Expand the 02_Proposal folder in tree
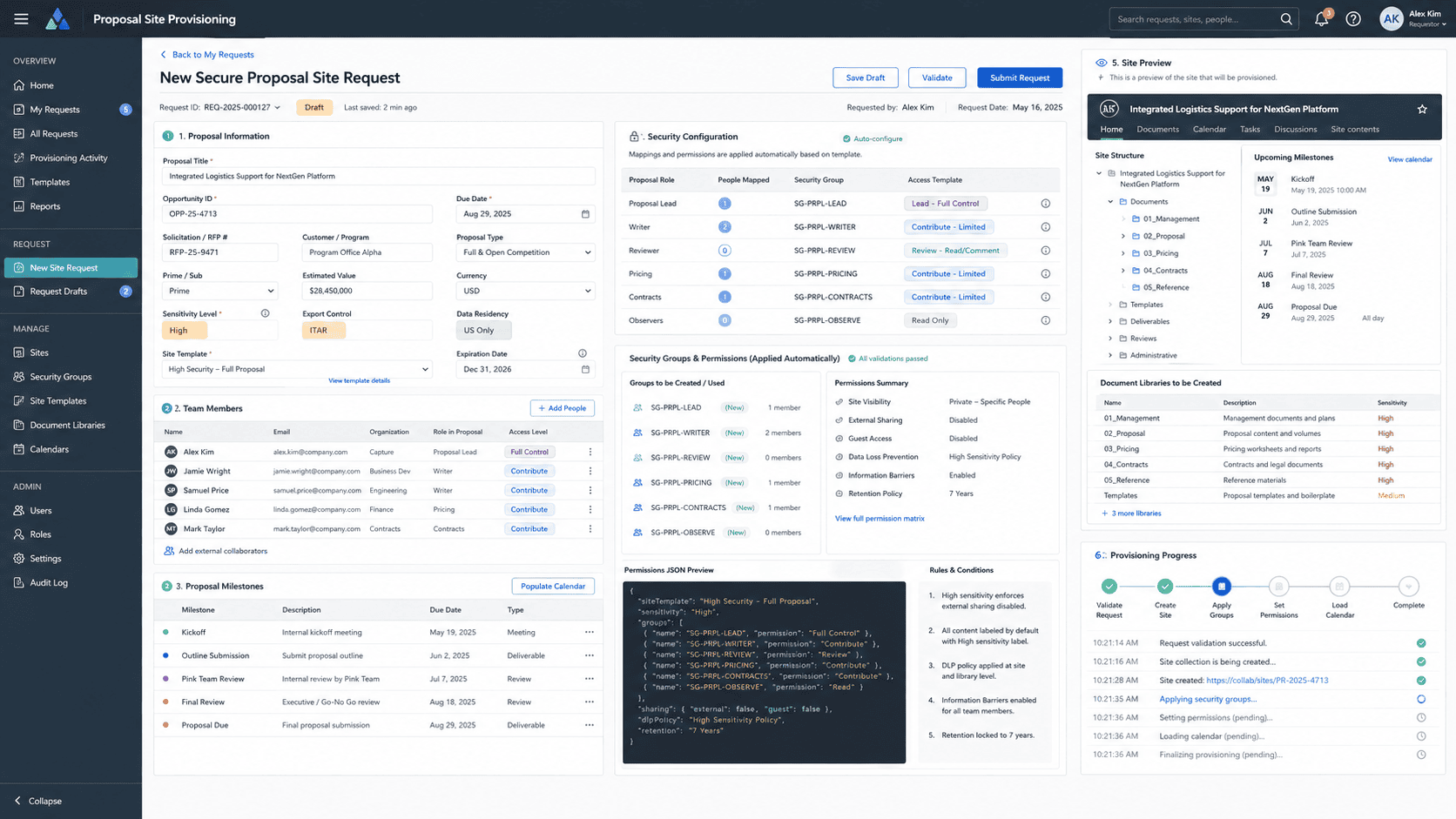The height and width of the screenshot is (819, 1456). click(1123, 236)
